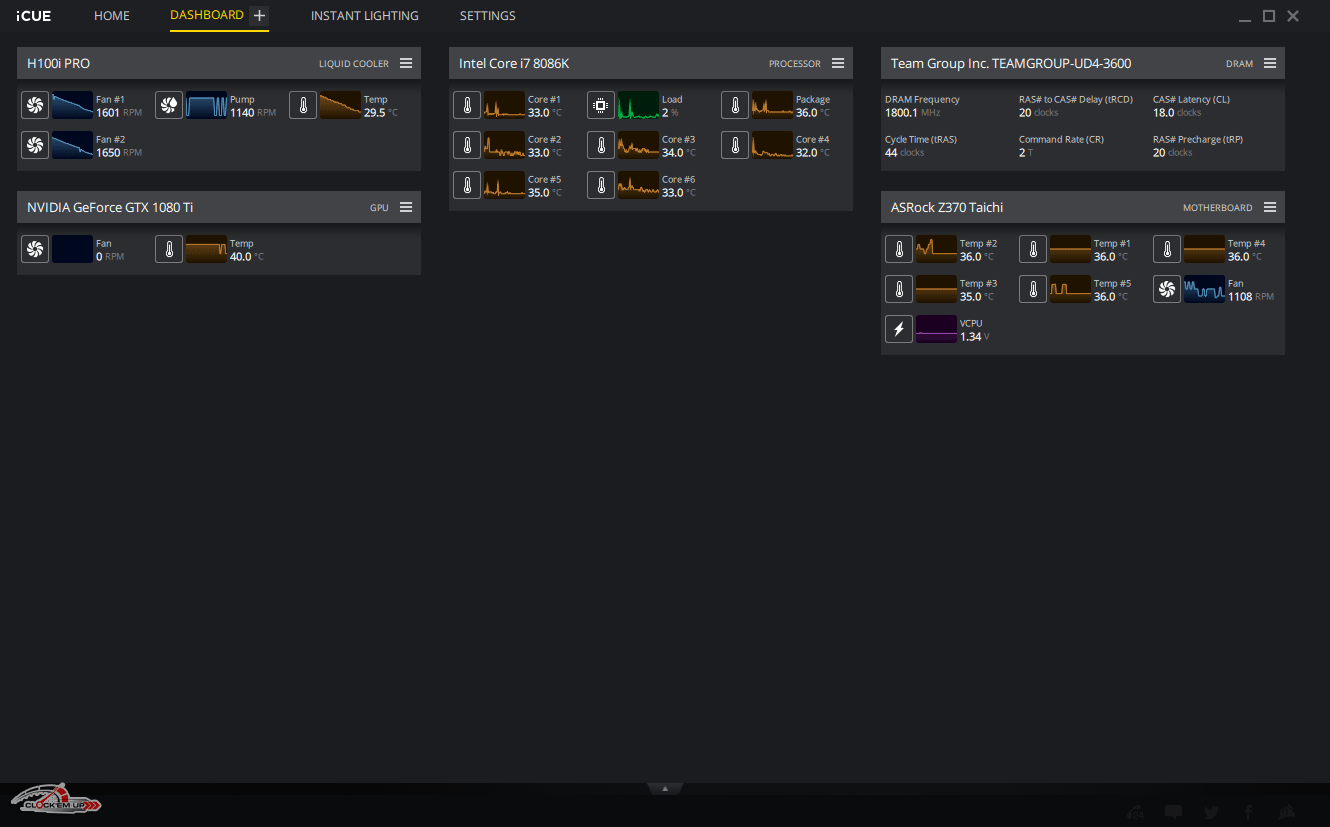
Task: Maximize the iCUE window
Action: (x=1269, y=16)
